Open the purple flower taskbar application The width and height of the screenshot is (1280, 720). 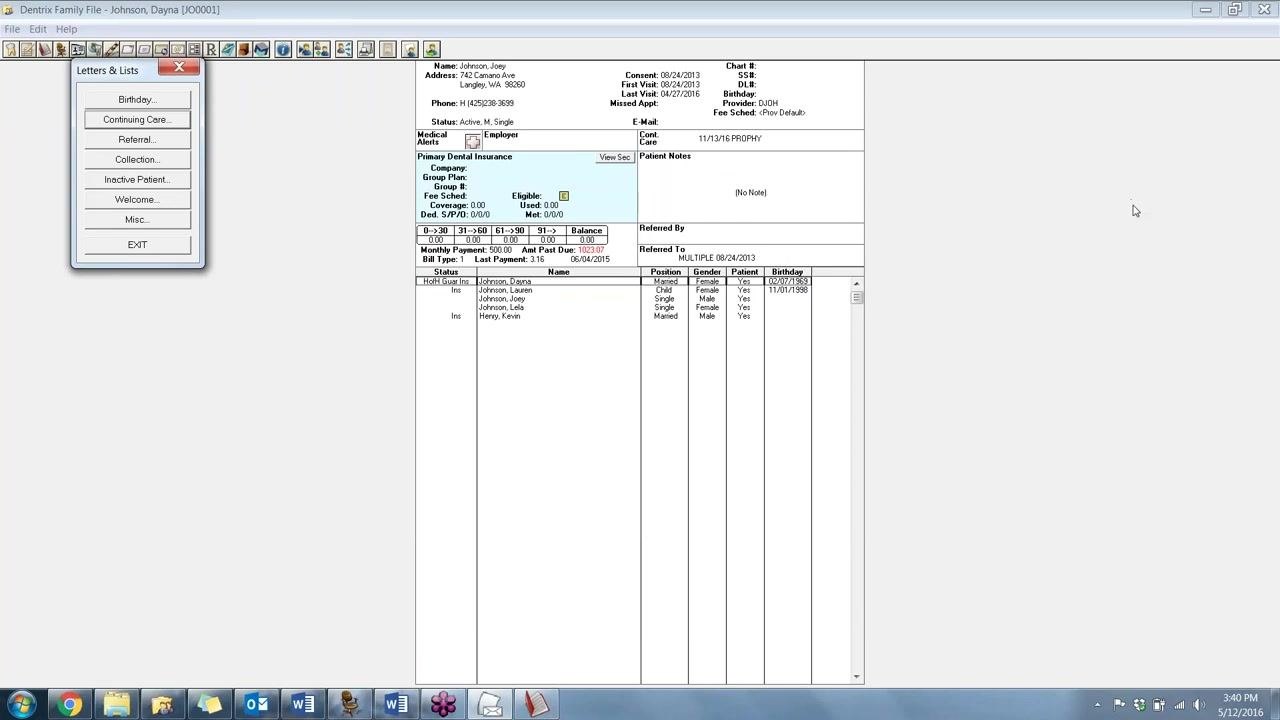pyautogui.click(x=444, y=704)
